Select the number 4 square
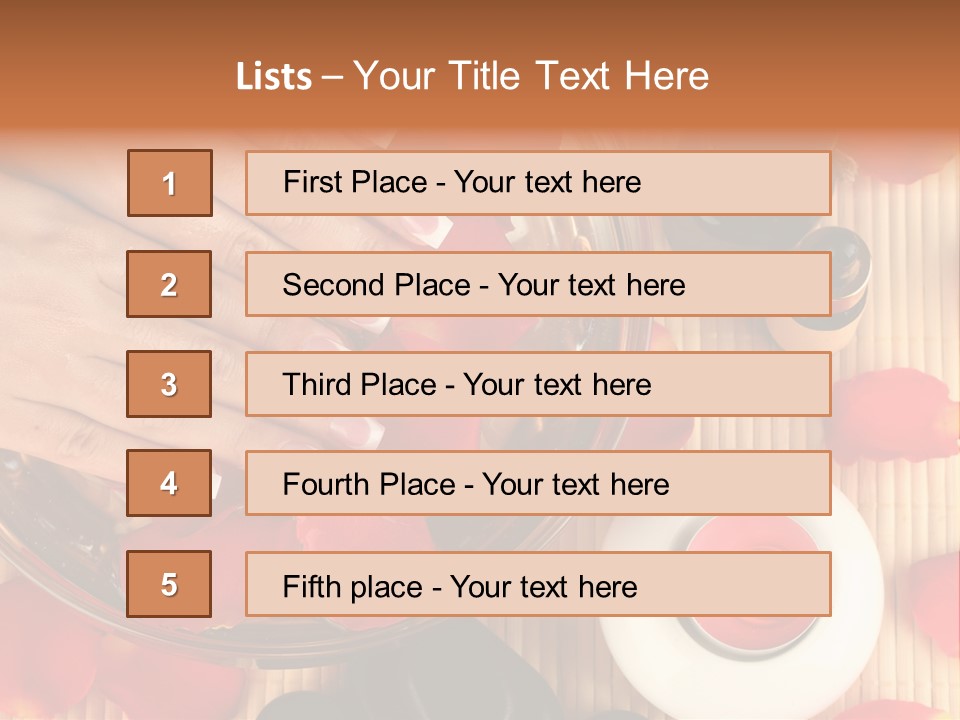960x720 pixels. tap(169, 483)
